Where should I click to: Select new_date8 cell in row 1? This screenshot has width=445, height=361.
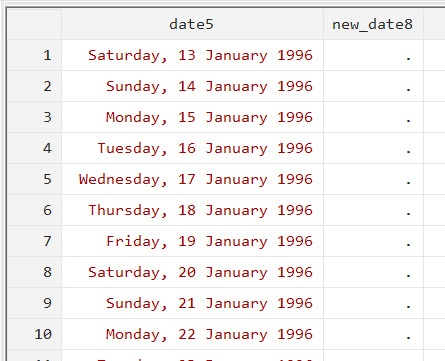point(373,55)
